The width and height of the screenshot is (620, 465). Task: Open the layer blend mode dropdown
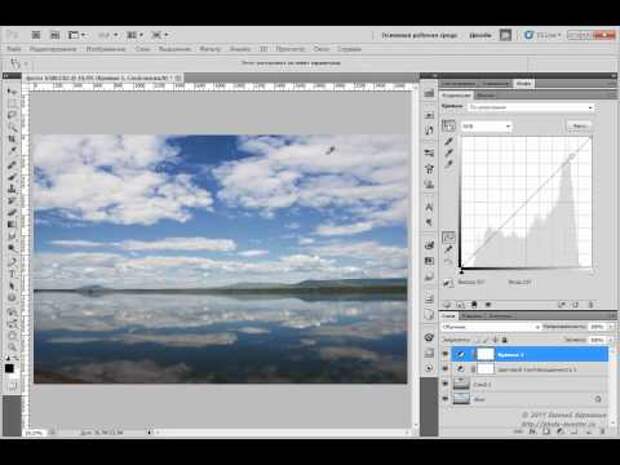(x=490, y=327)
